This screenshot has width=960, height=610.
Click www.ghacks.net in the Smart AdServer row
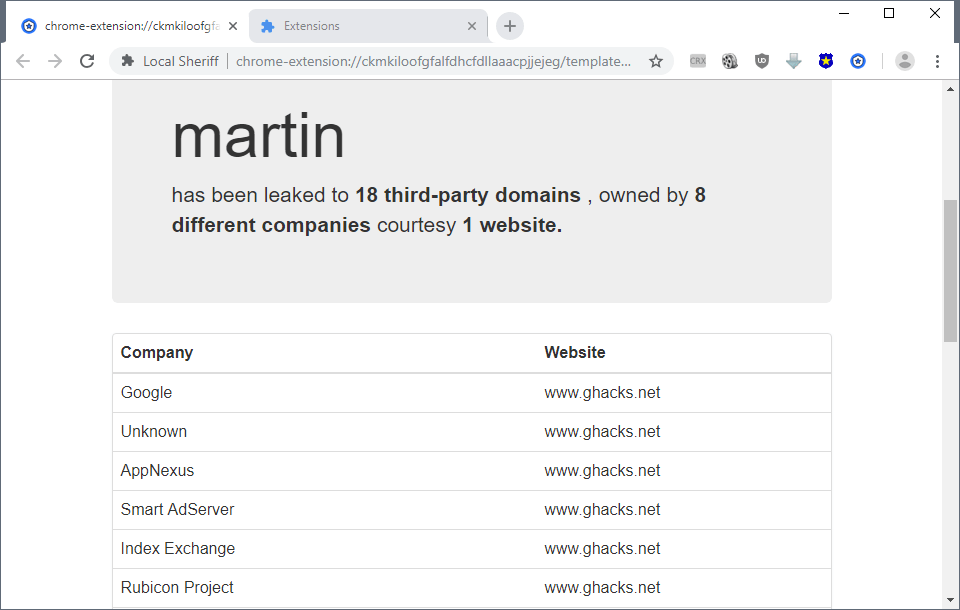[602, 510]
